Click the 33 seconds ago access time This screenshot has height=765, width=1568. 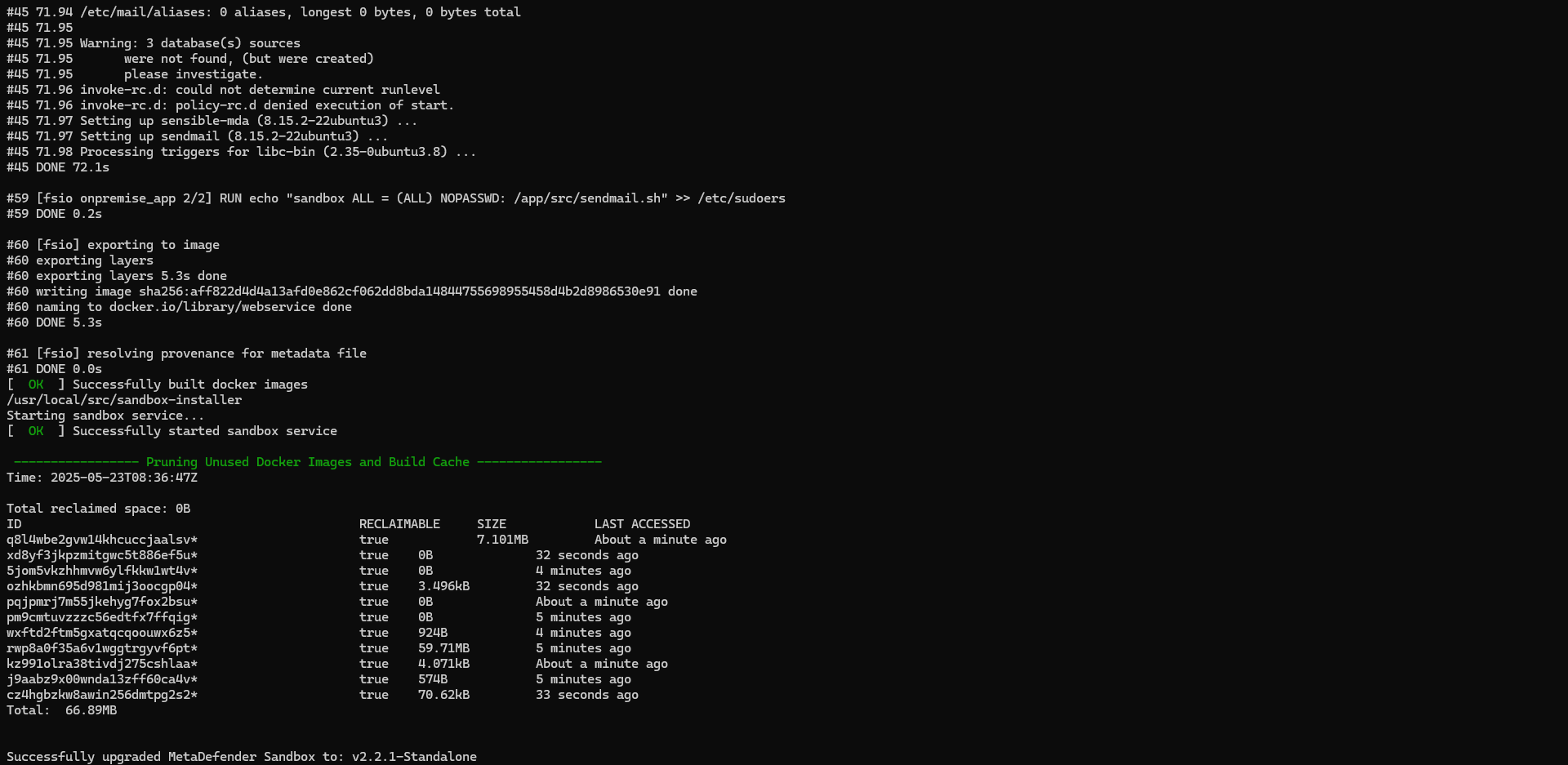587,695
